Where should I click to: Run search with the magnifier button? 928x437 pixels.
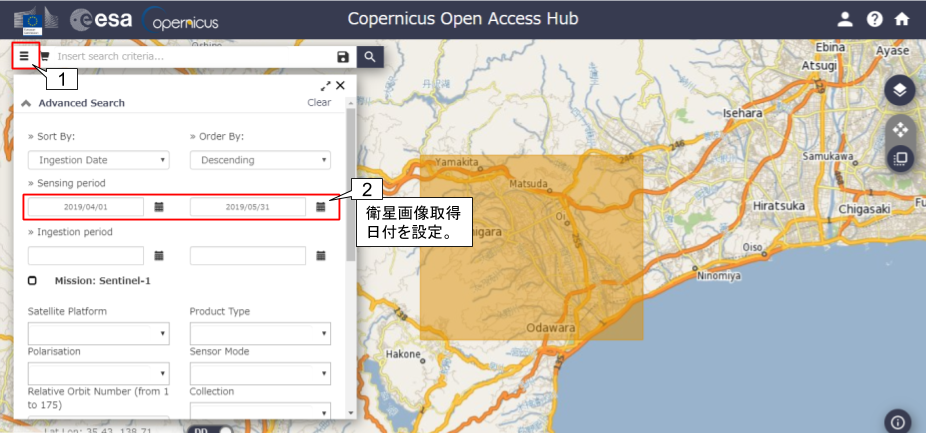pos(370,57)
